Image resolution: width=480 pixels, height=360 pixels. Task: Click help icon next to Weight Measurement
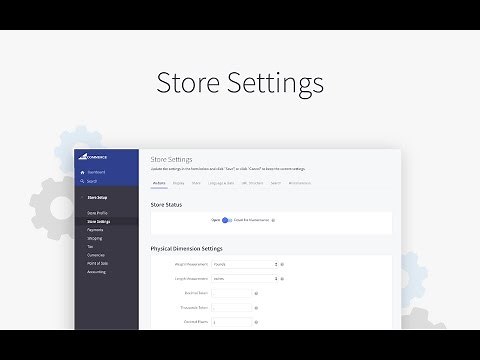[282, 264]
